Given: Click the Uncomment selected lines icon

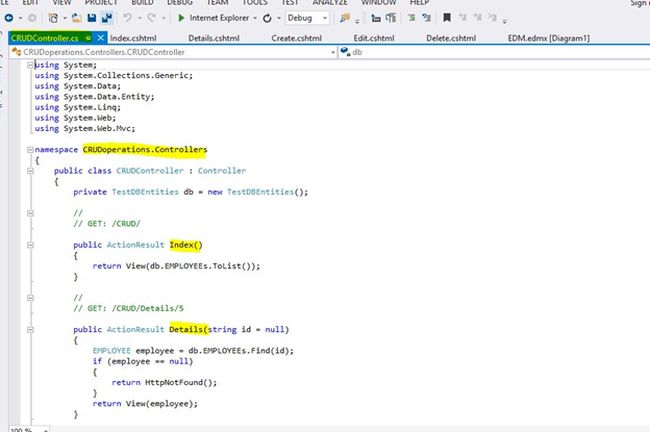Looking at the screenshot, I should pyautogui.click(x=426, y=18).
